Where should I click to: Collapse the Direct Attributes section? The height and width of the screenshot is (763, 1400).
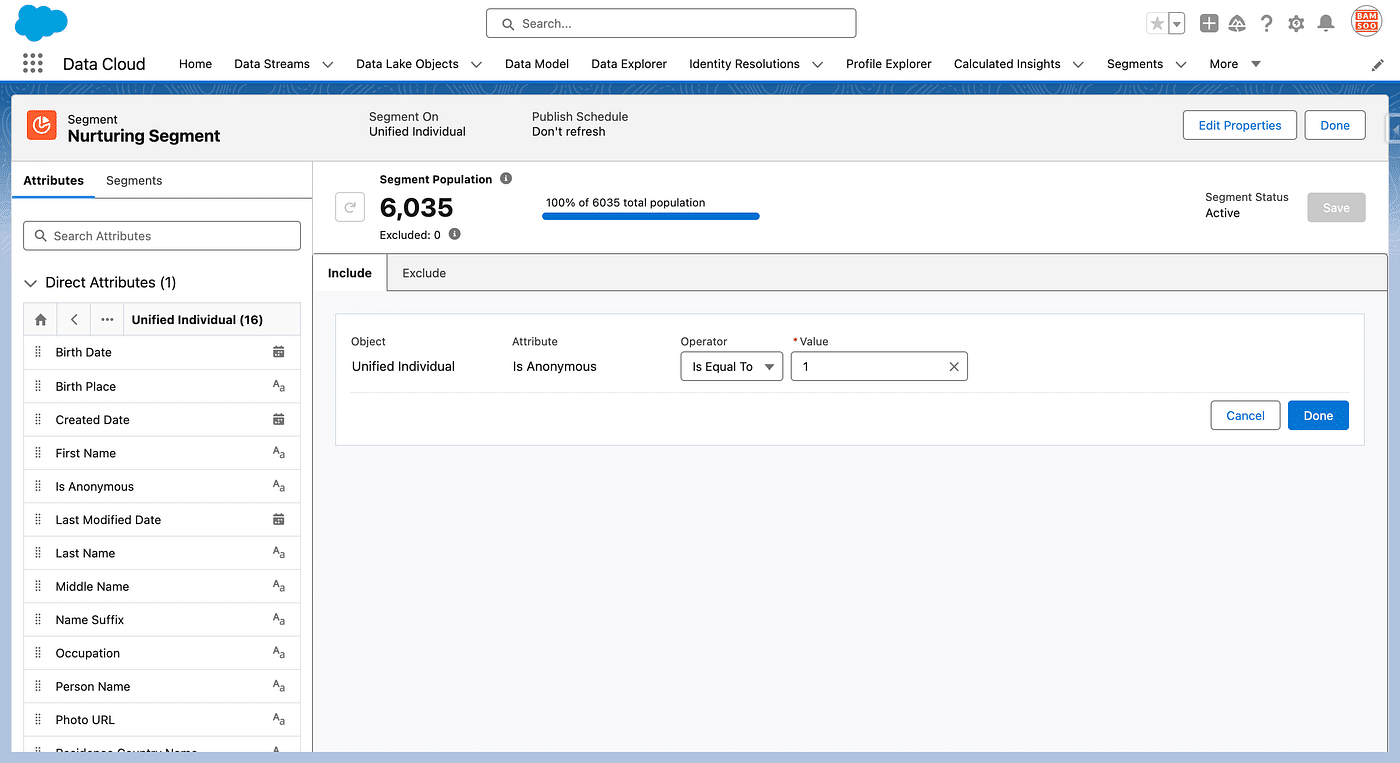[x=31, y=283]
